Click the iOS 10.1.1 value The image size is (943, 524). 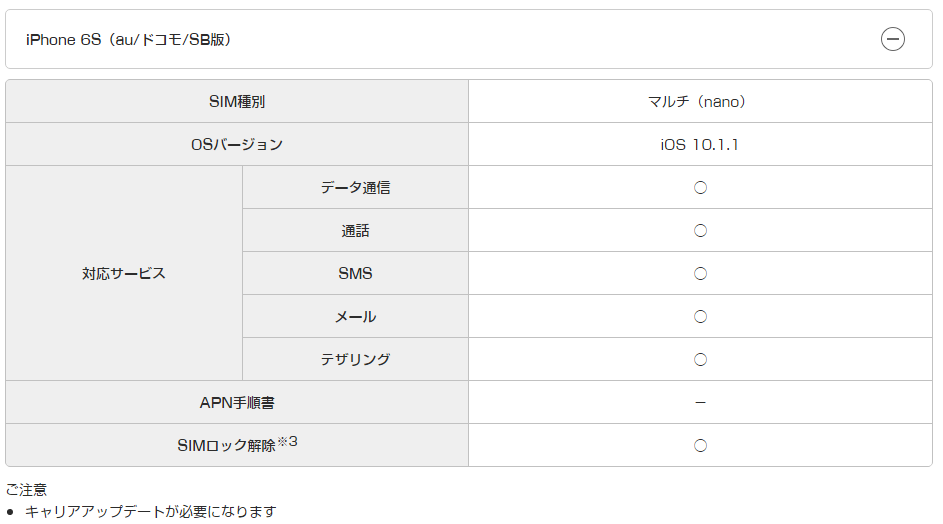click(x=699, y=145)
